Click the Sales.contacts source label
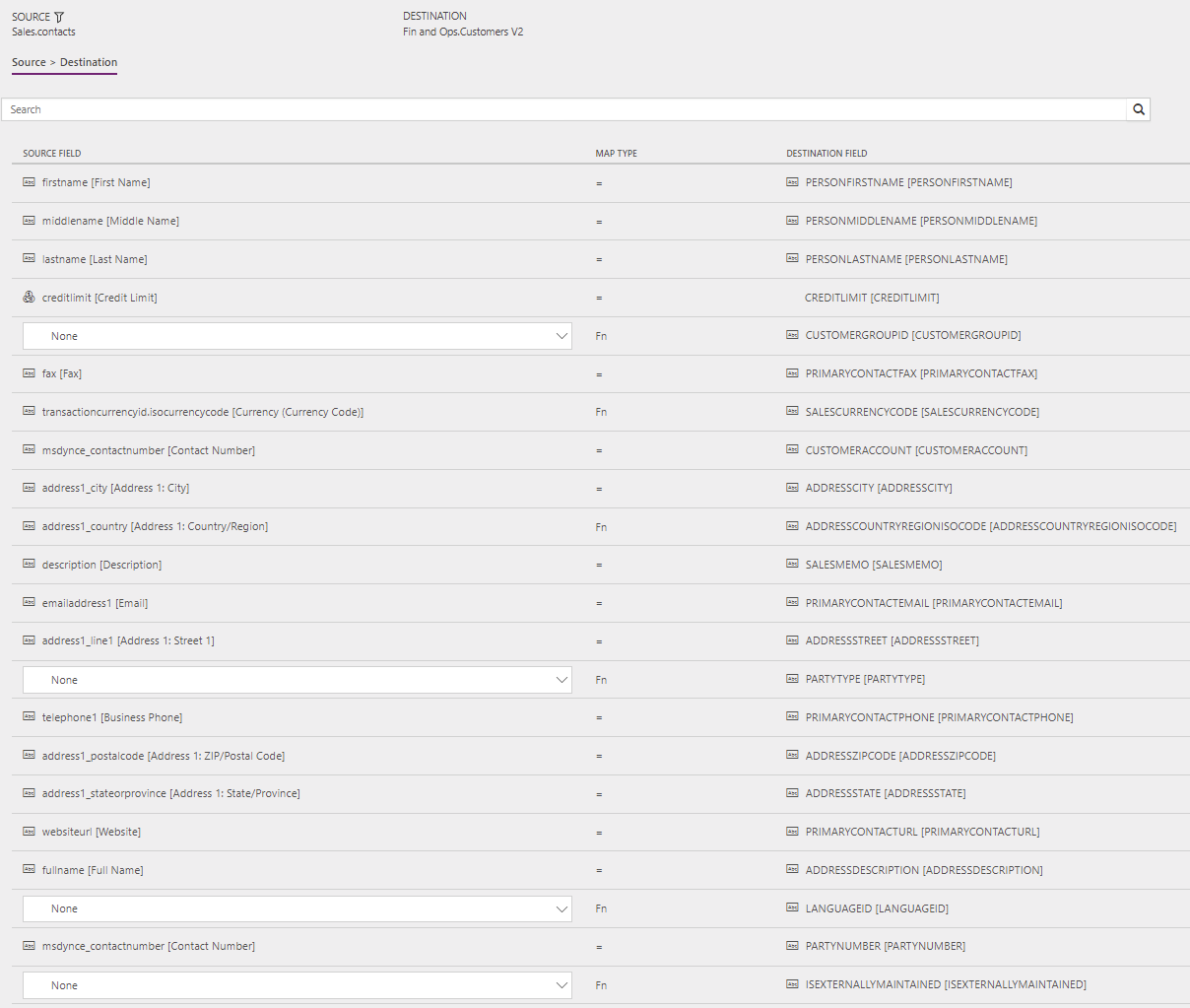1190x1008 pixels. point(43,32)
